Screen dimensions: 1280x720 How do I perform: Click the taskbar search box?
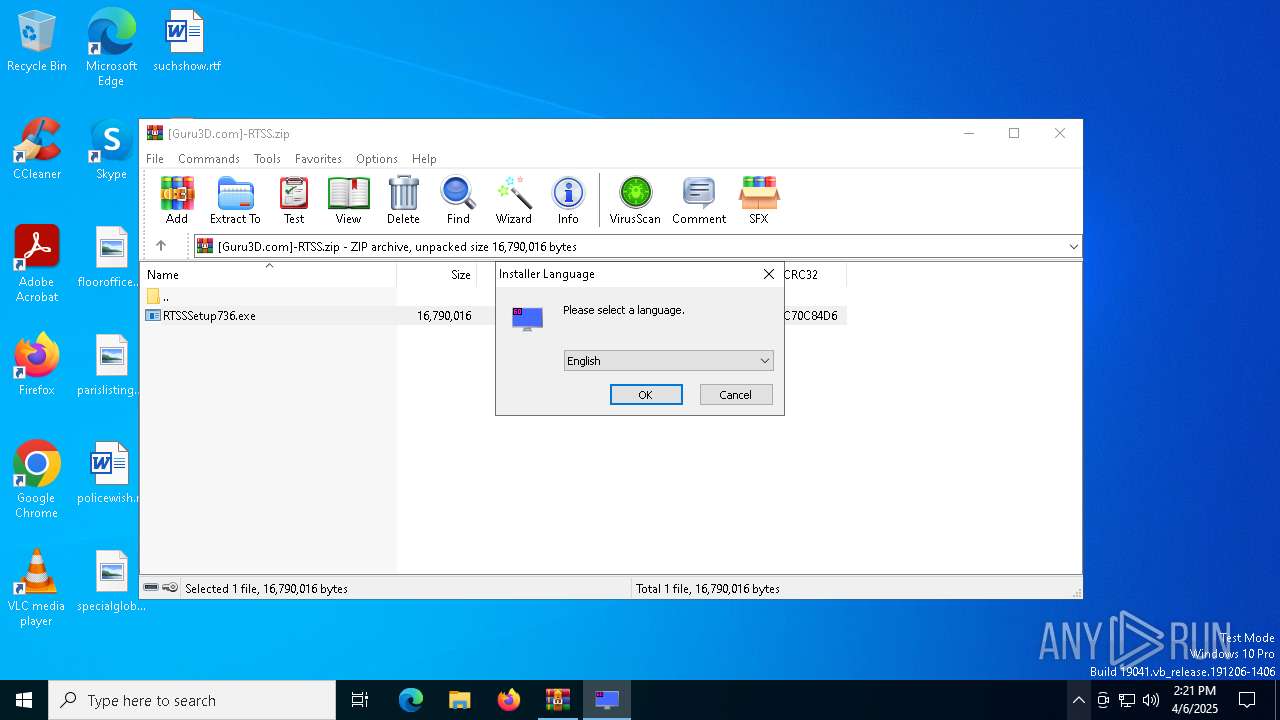192,700
